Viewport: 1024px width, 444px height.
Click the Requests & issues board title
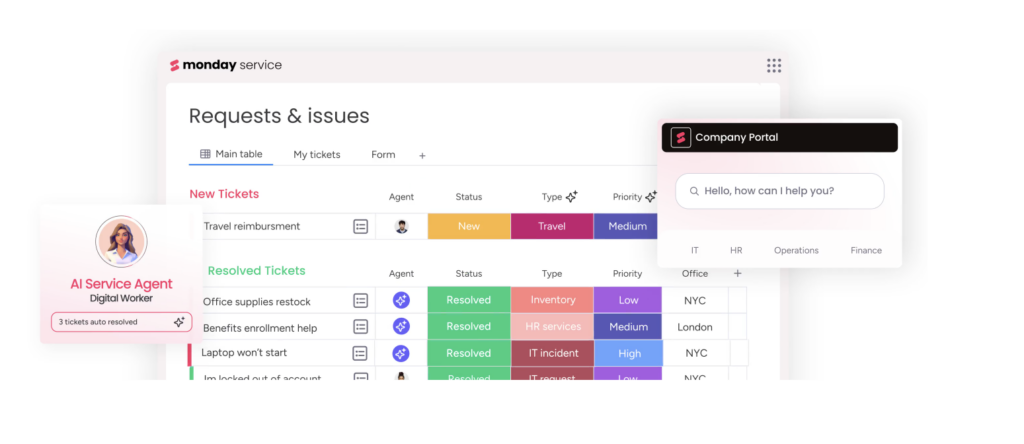[279, 116]
